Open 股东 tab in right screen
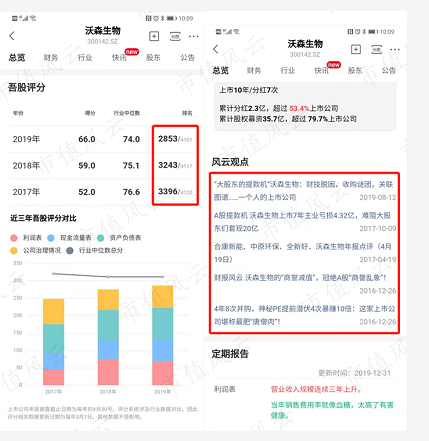 click(x=355, y=70)
